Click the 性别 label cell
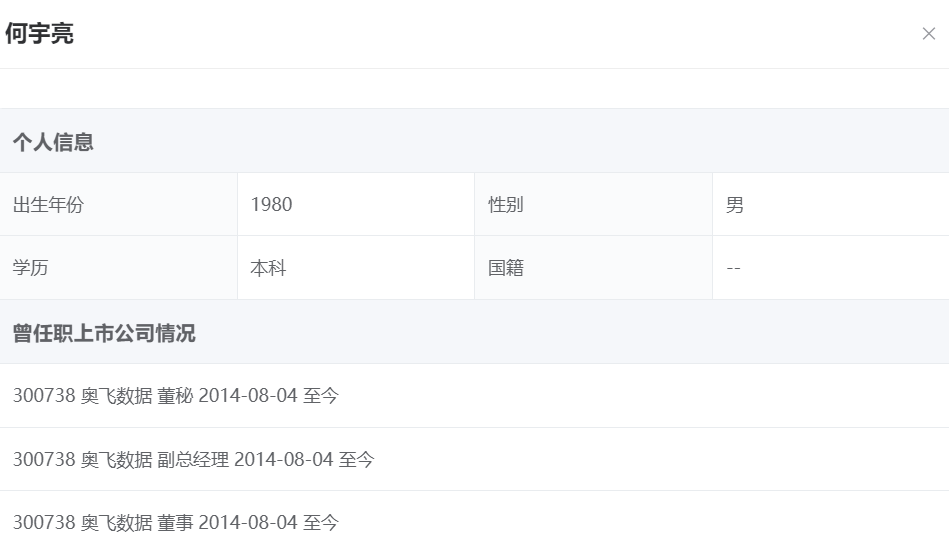 [506, 205]
